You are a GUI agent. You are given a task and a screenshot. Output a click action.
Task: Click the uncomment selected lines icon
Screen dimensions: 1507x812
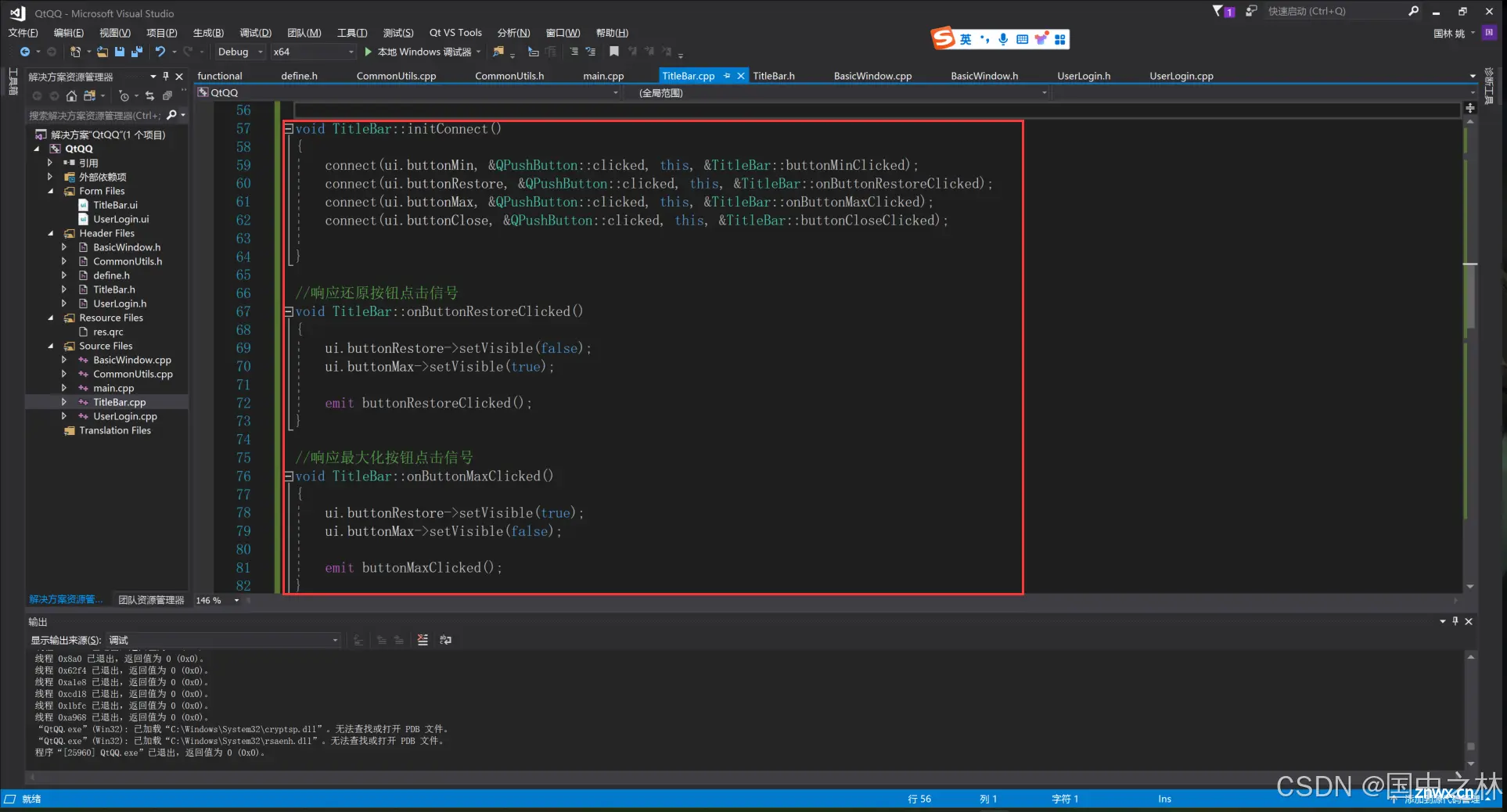tap(591, 52)
